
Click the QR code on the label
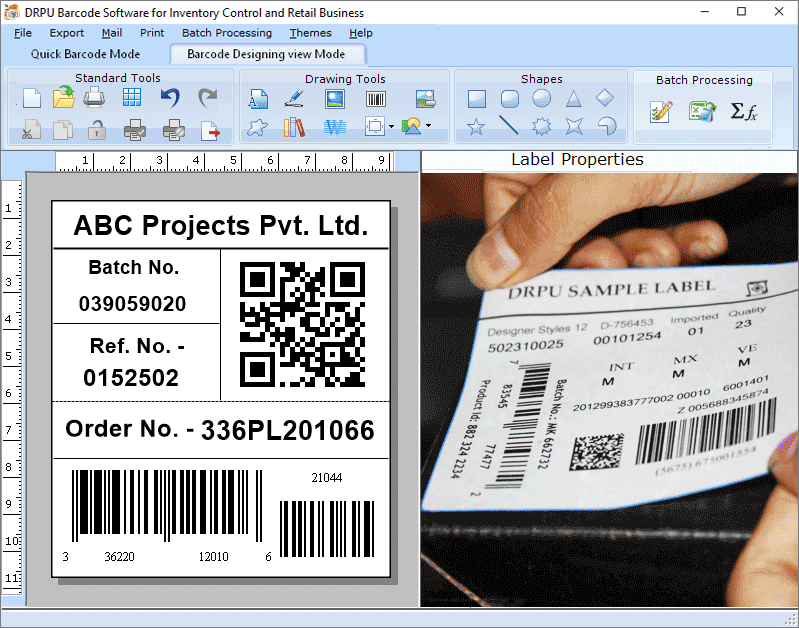point(302,324)
